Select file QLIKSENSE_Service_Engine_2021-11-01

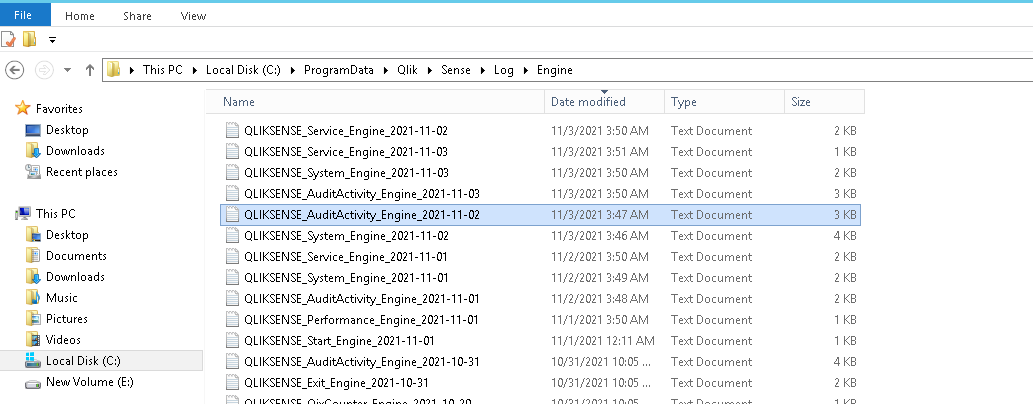point(346,257)
